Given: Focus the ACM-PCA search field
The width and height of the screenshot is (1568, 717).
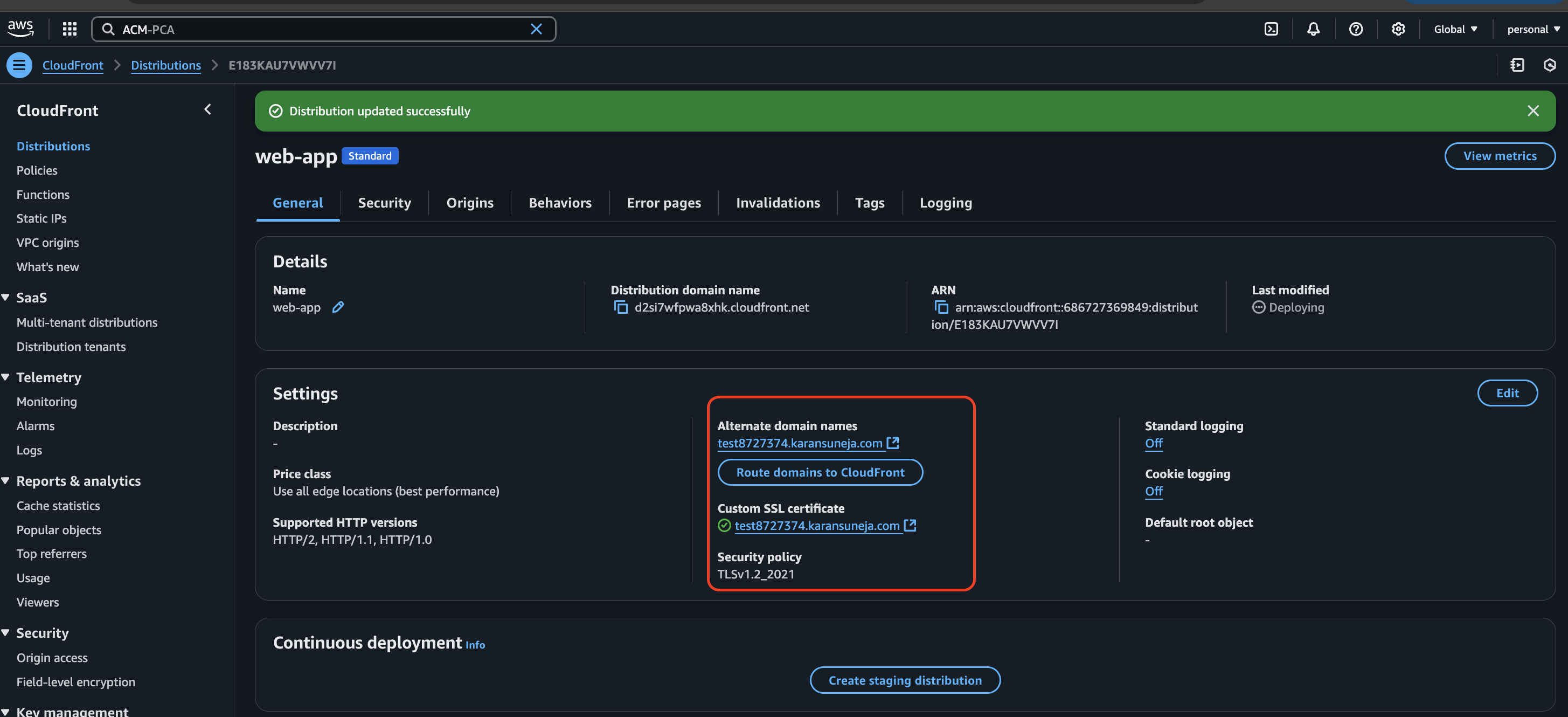Looking at the screenshot, I should (x=323, y=29).
